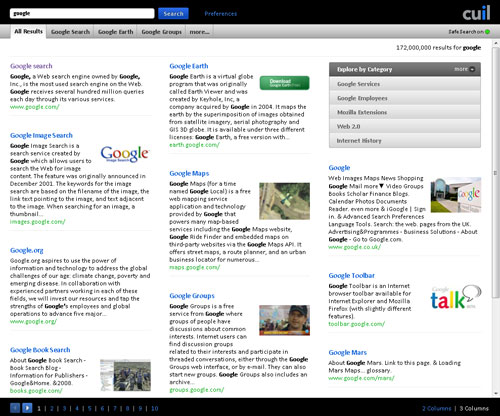The width and height of the screenshot is (500, 416).
Task: Open the Google Mars result title
Action: (x=348, y=352)
